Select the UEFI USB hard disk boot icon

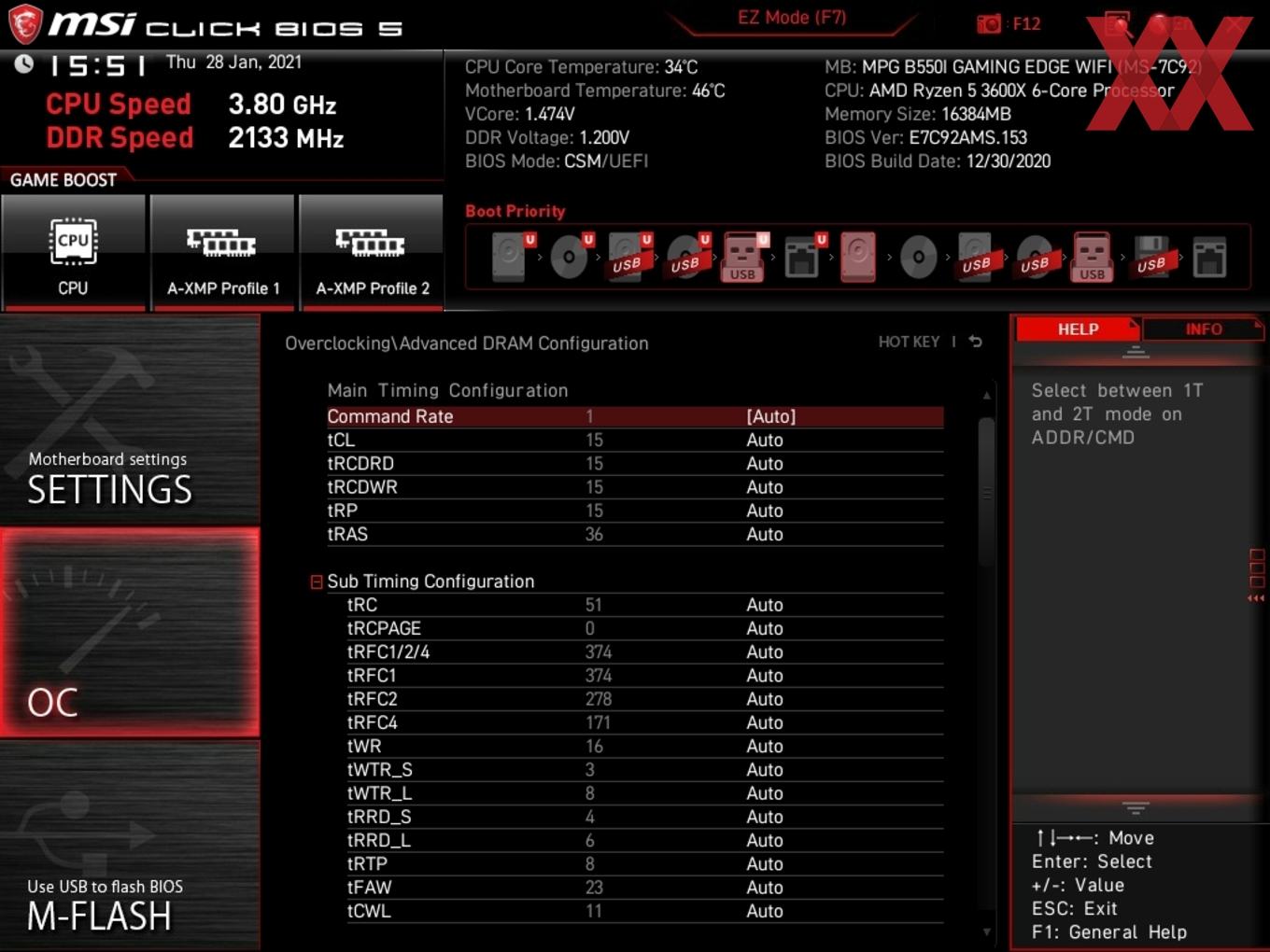click(628, 257)
